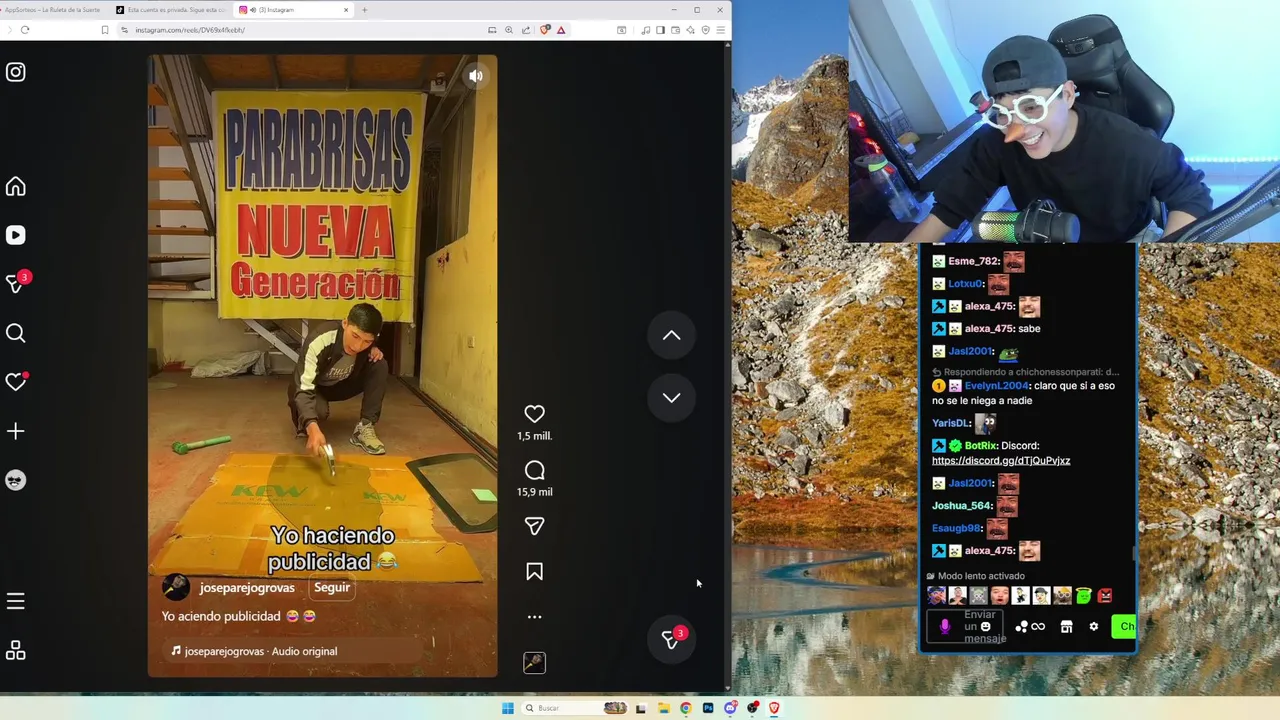Viewport: 1280px width, 720px height.
Task: Pick the green halo emote
Action: coord(1083,596)
